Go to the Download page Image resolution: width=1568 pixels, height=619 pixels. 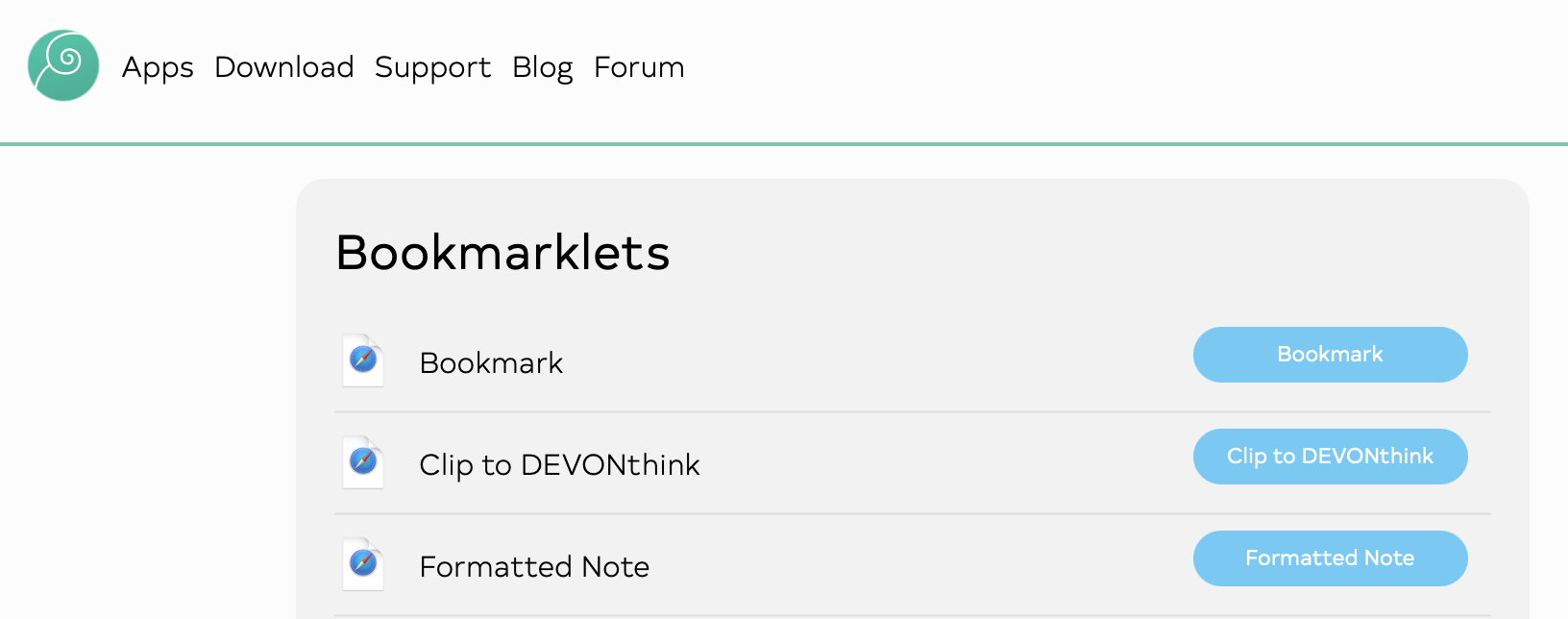[x=284, y=67]
